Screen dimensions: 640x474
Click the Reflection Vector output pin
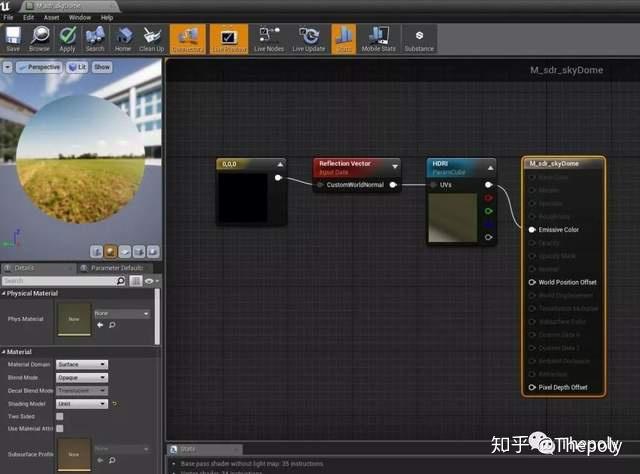393,185
